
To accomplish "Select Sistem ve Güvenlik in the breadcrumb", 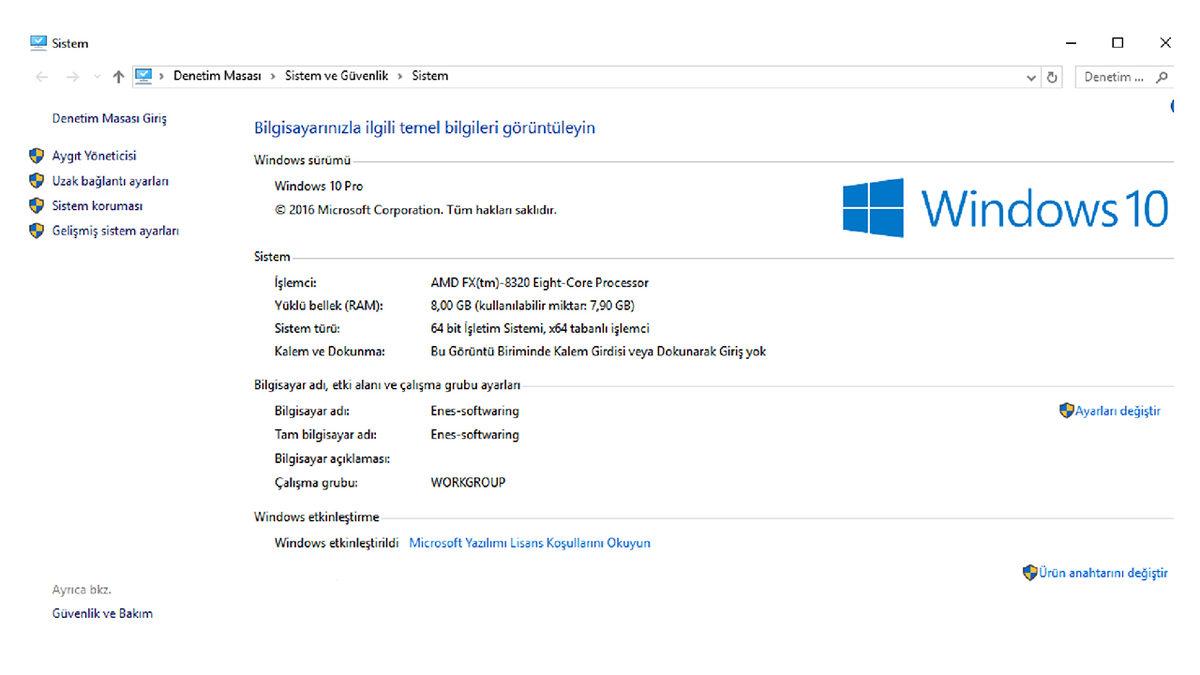I will point(337,75).
